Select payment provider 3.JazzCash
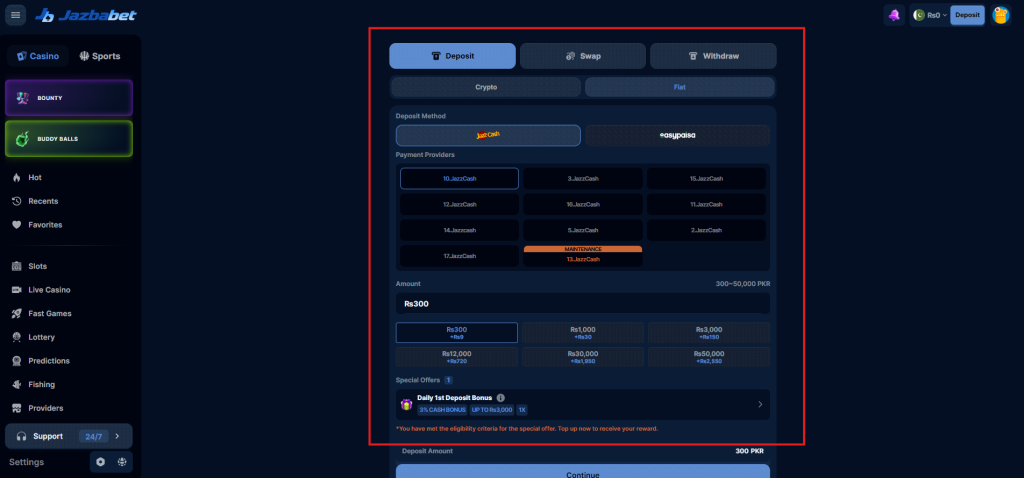Image resolution: width=1024 pixels, height=478 pixels. coord(583,178)
